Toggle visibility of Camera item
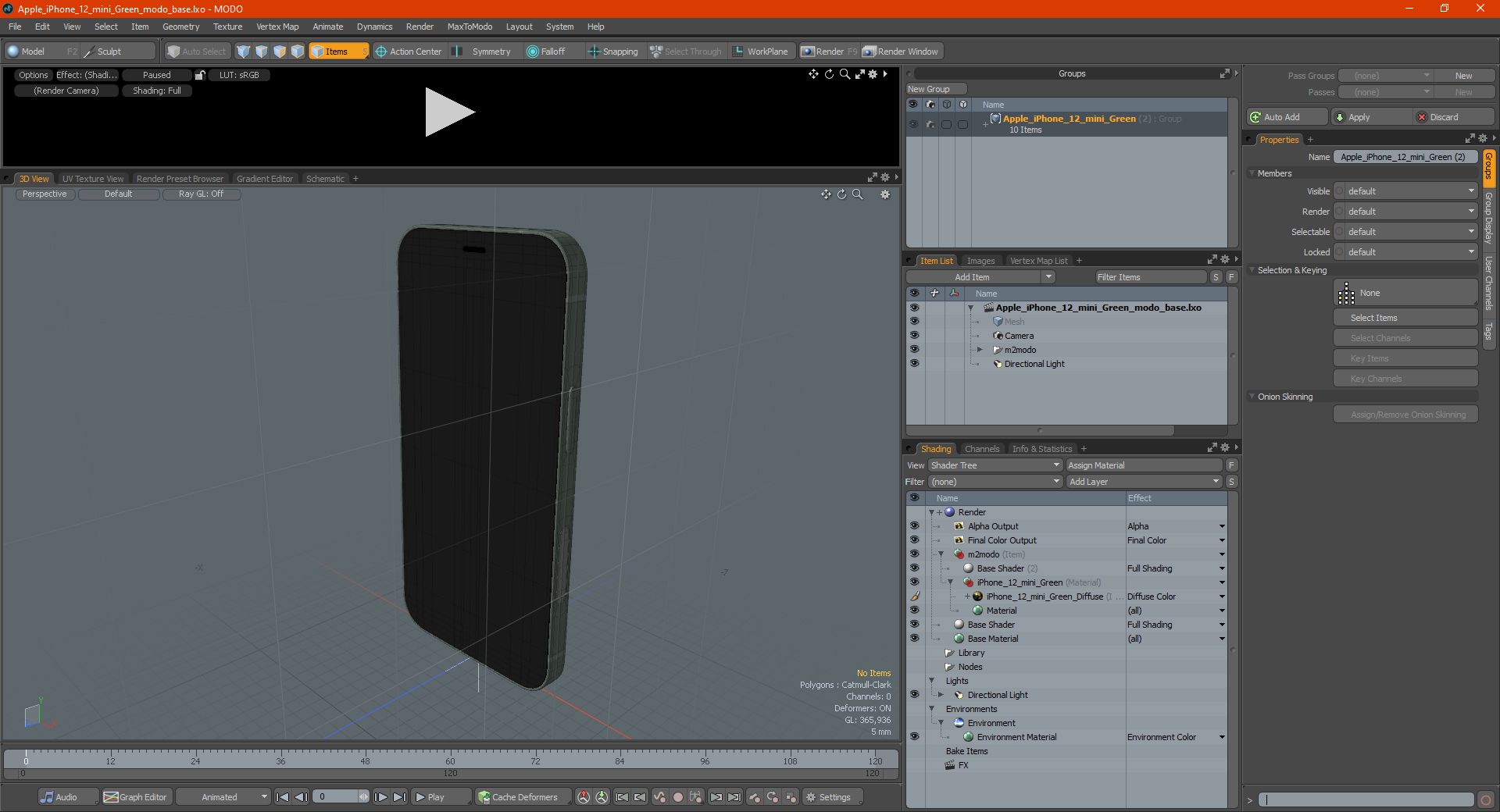This screenshot has height=812, width=1500. point(914,336)
